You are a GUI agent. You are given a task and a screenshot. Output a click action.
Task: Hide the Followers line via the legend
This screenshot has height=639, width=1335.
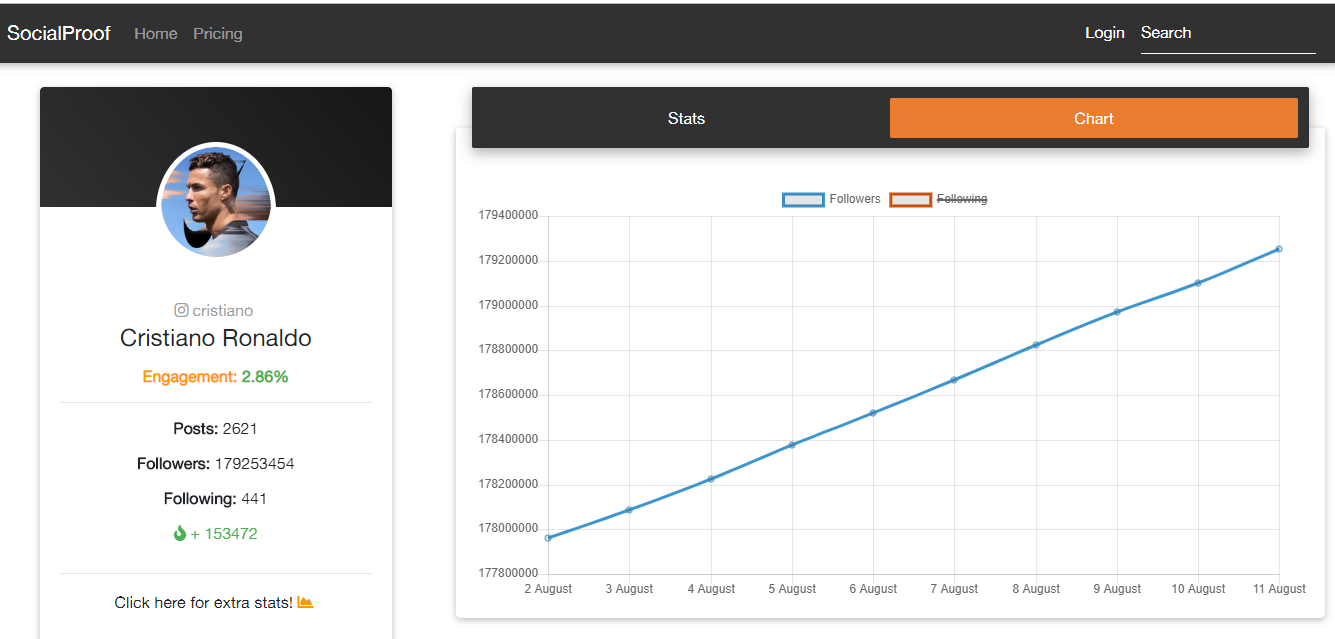pos(855,199)
